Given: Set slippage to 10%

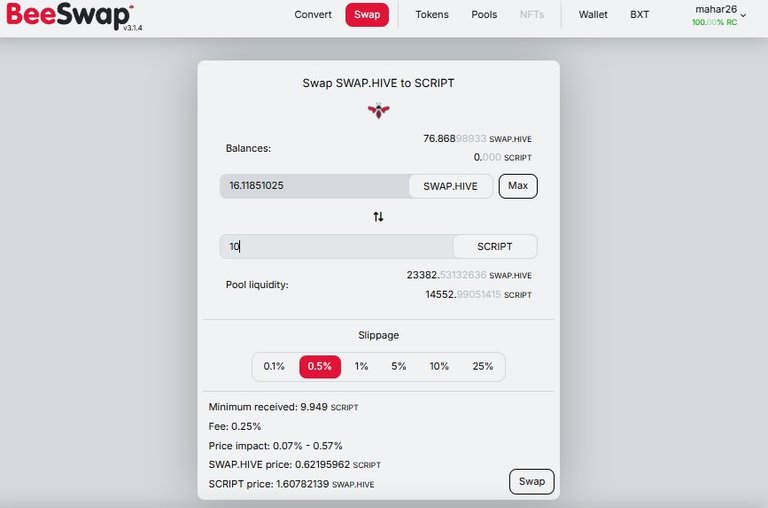Looking at the screenshot, I should coord(439,366).
